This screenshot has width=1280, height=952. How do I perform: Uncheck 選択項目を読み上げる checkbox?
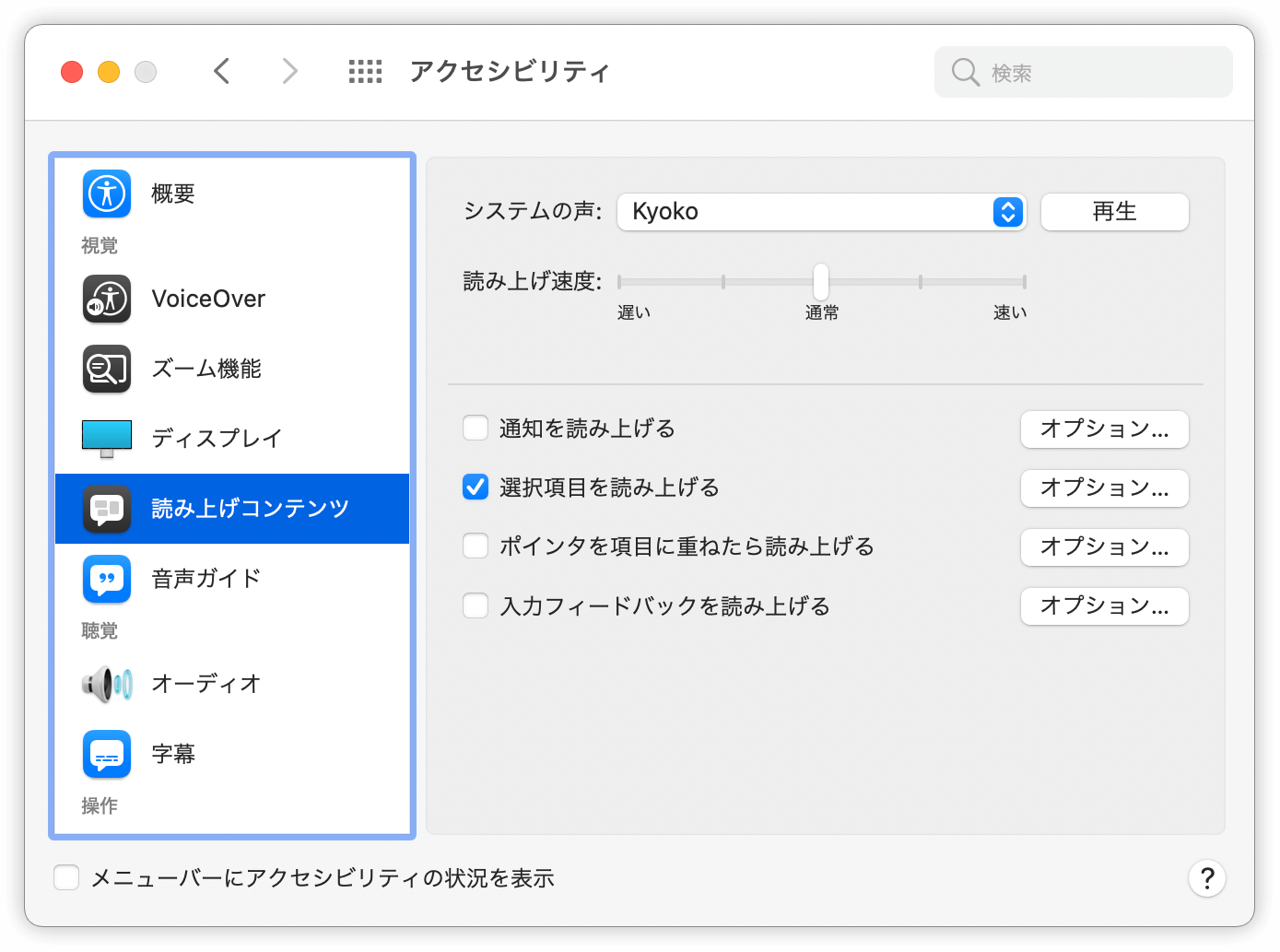click(476, 487)
